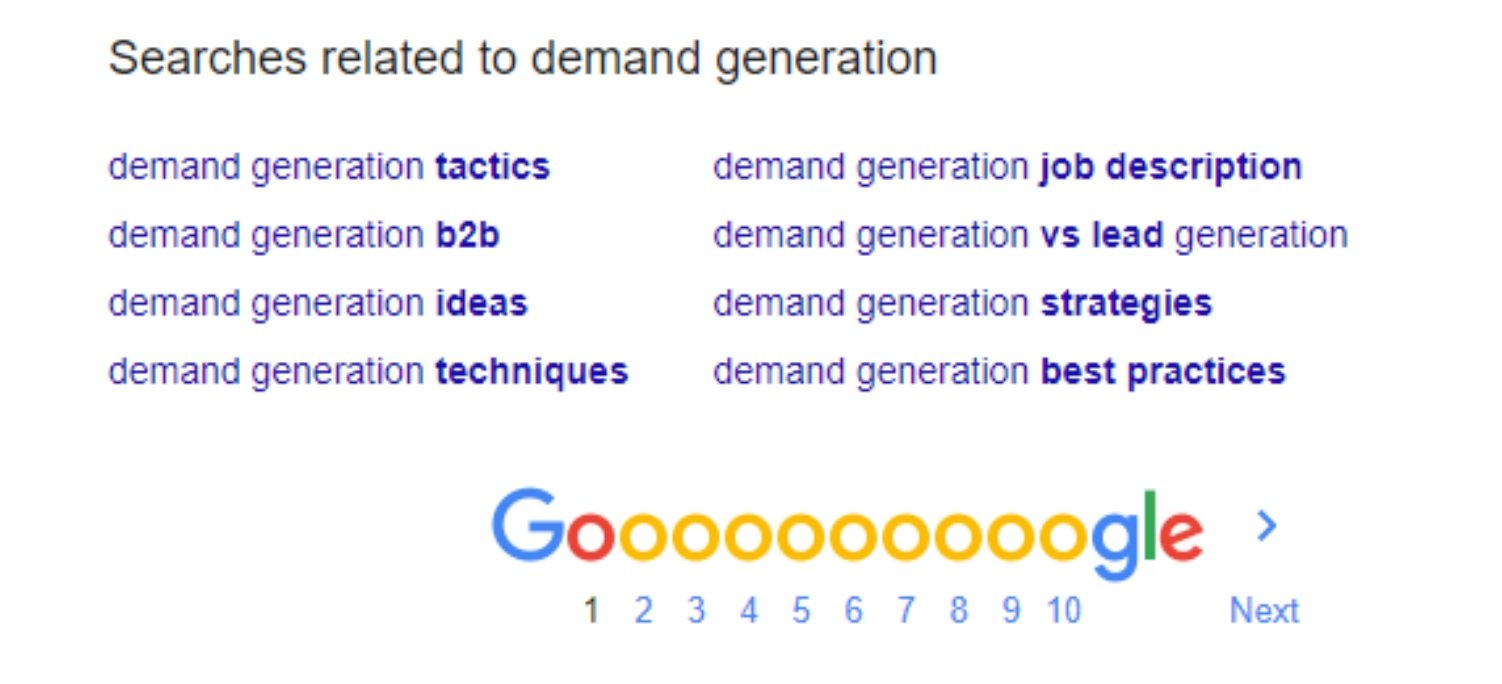This screenshot has width=1502, height=684.
Task: Open 'demand generation job description' link
Action: click(1007, 167)
